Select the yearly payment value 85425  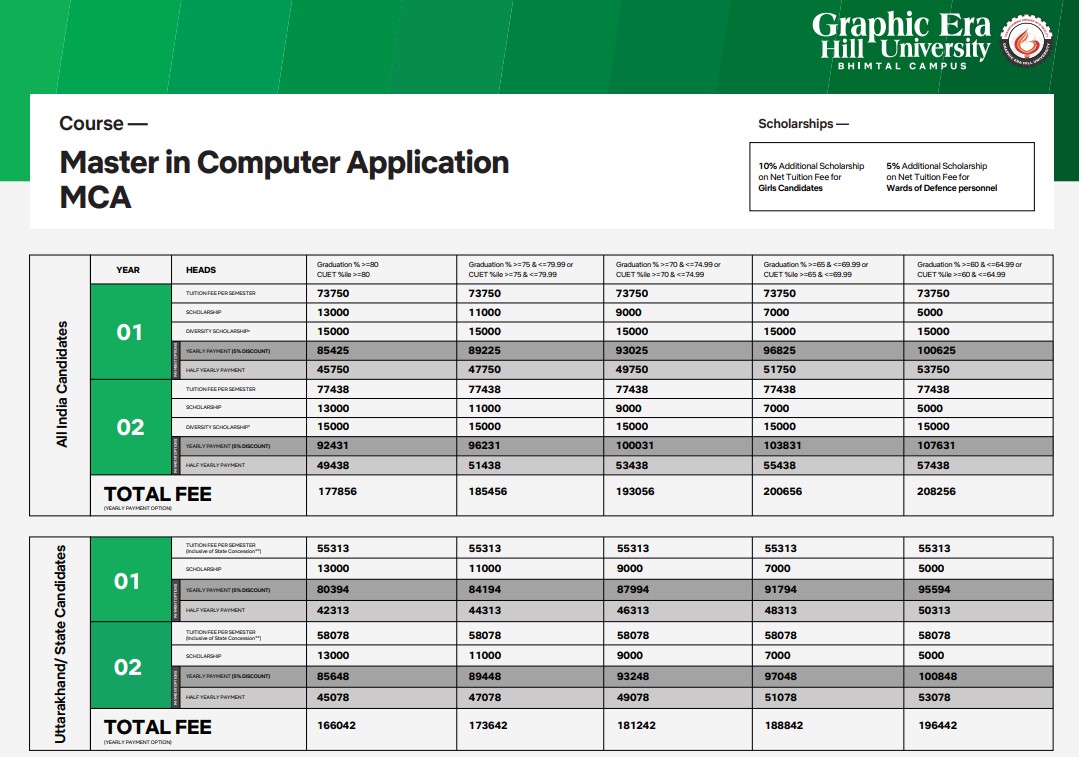point(333,351)
